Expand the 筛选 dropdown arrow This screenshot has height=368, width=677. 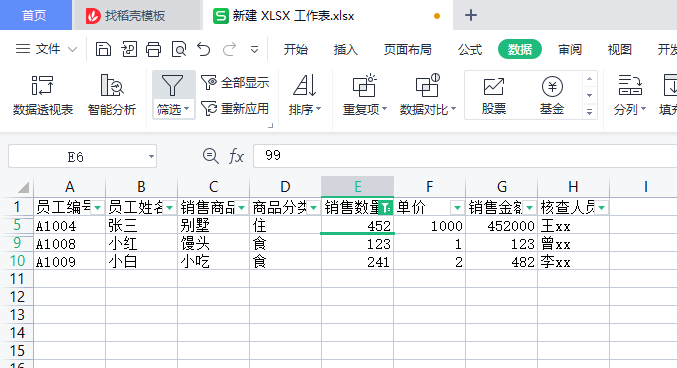187,109
